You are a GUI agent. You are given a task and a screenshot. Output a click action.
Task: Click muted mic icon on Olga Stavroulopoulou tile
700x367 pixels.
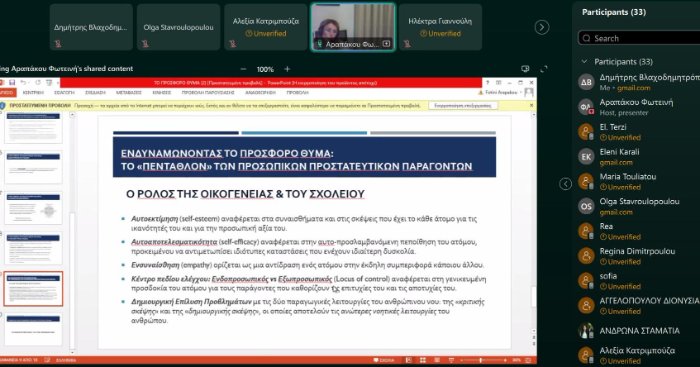coord(145,44)
